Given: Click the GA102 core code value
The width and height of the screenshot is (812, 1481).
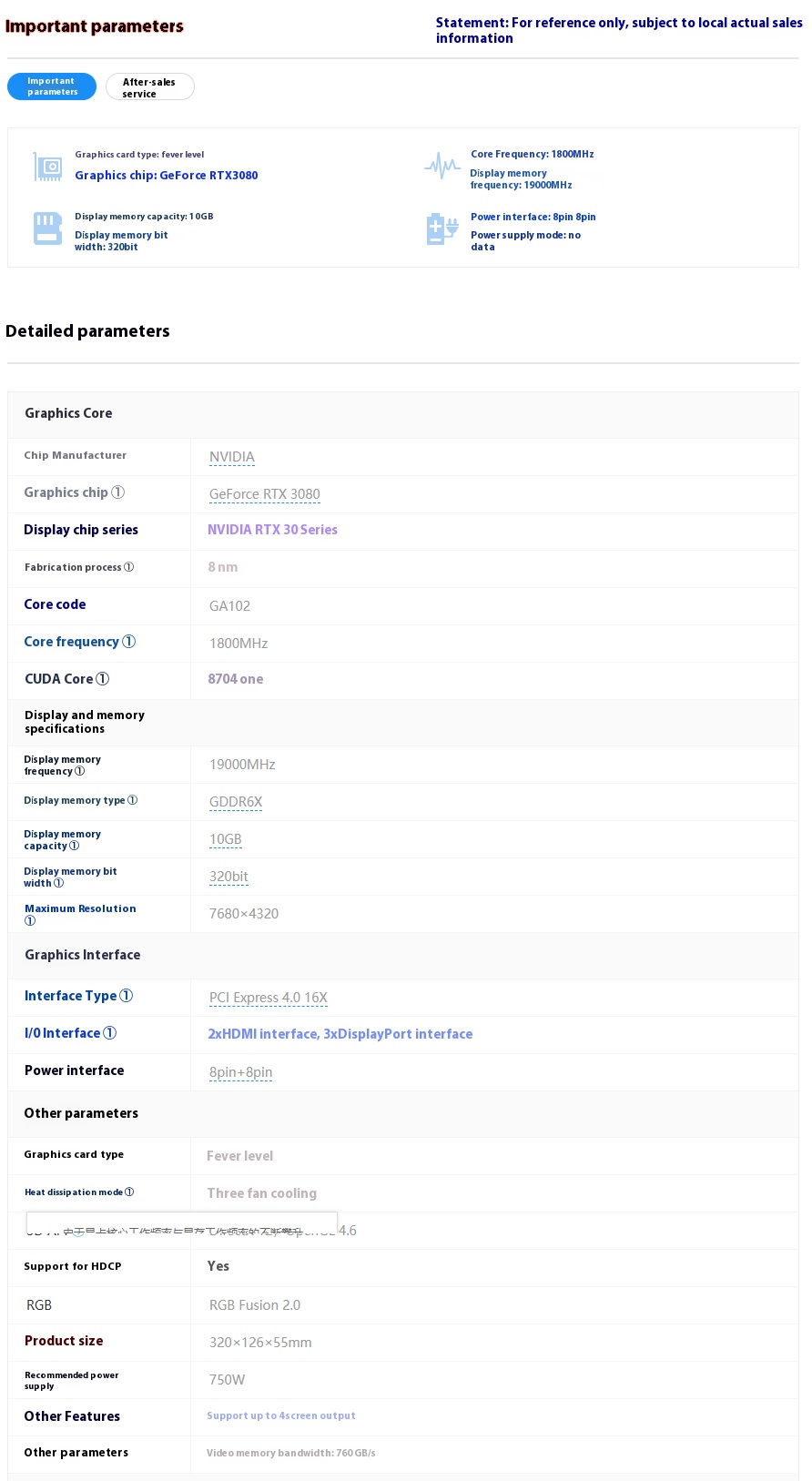Looking at the screenshot, I should 229,606.
